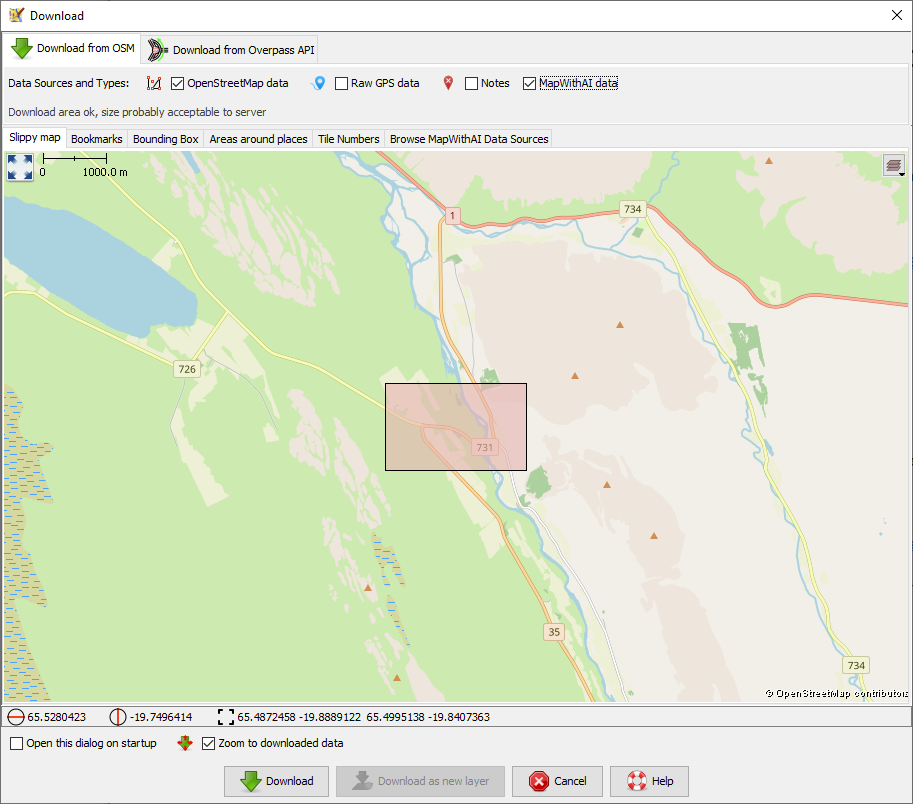Viewport: 913px width, 804px height.
Task: Open the Bounding Box tab
Action: [166, 139]
